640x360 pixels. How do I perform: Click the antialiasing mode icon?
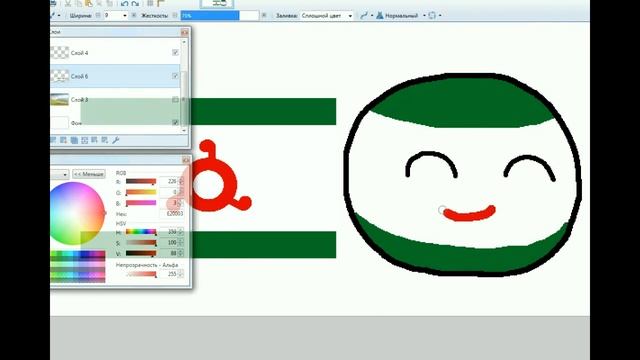coord(364,16)
